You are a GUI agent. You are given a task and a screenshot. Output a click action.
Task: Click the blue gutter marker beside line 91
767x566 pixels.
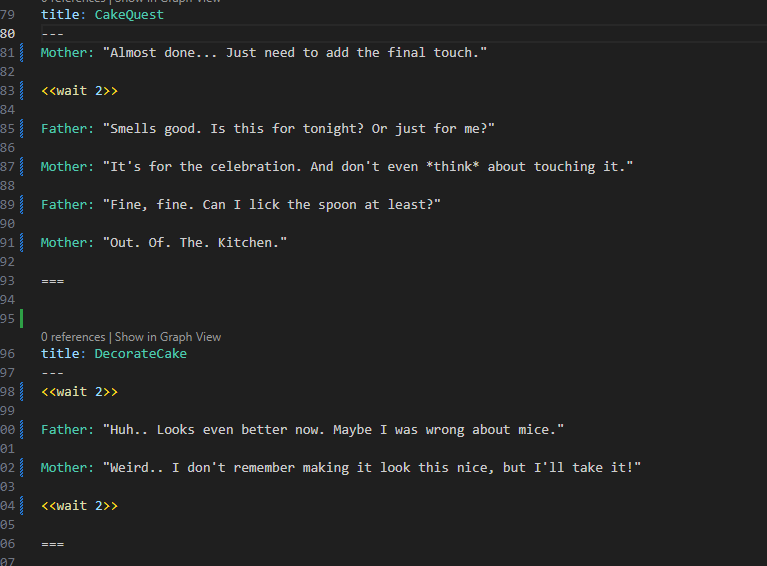(22, 243)
